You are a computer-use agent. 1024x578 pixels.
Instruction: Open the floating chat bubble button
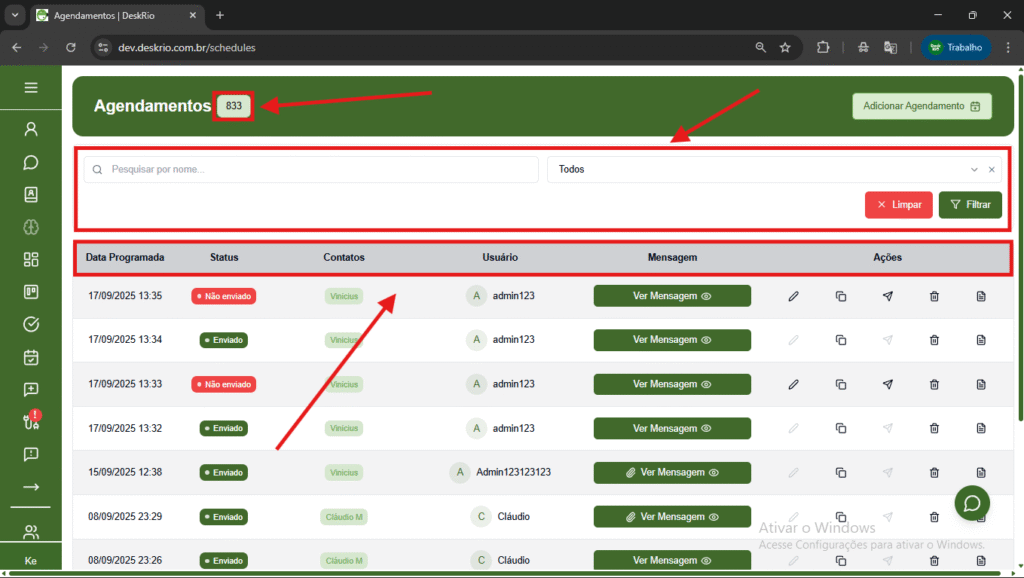[971, 503]
